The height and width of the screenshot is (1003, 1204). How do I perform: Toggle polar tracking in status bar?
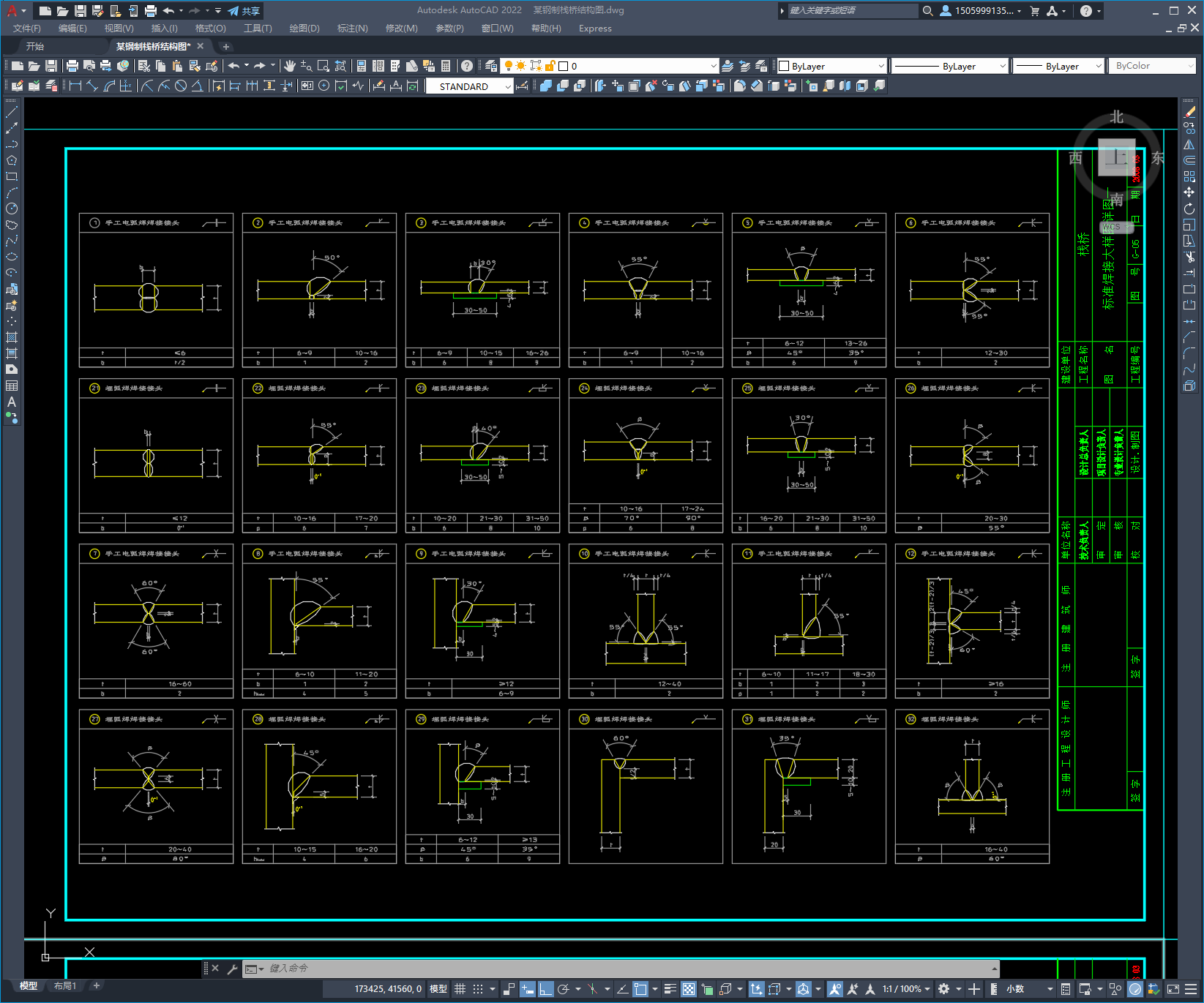pos(564,989)
